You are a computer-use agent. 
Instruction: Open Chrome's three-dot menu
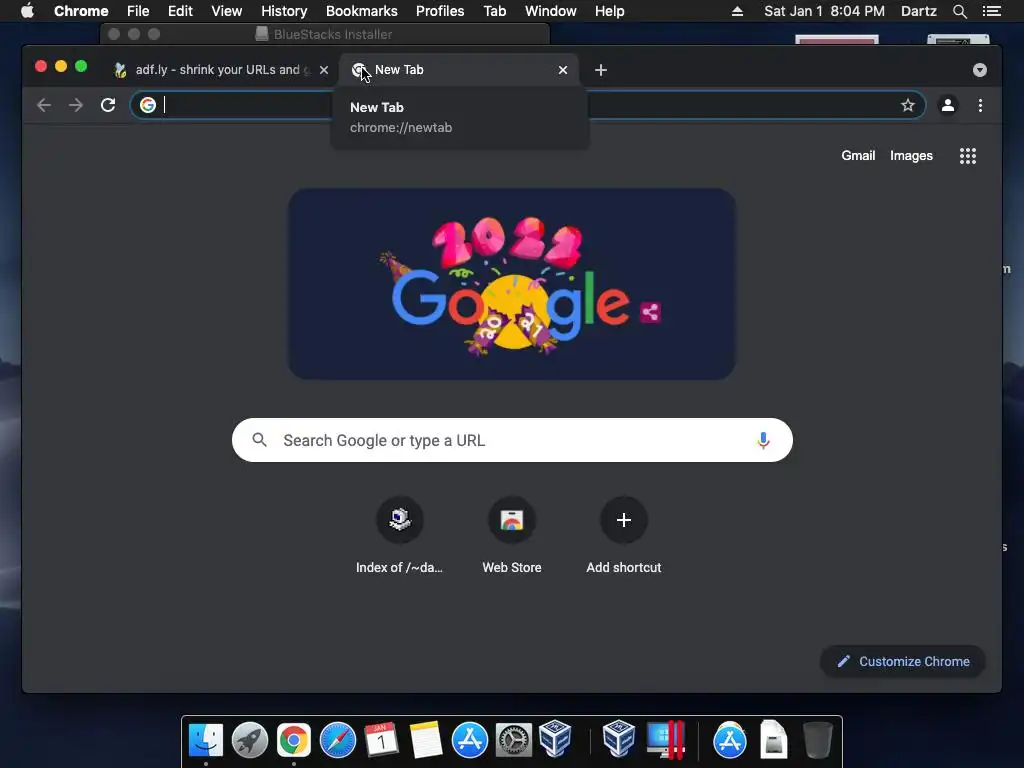(980, 105)
